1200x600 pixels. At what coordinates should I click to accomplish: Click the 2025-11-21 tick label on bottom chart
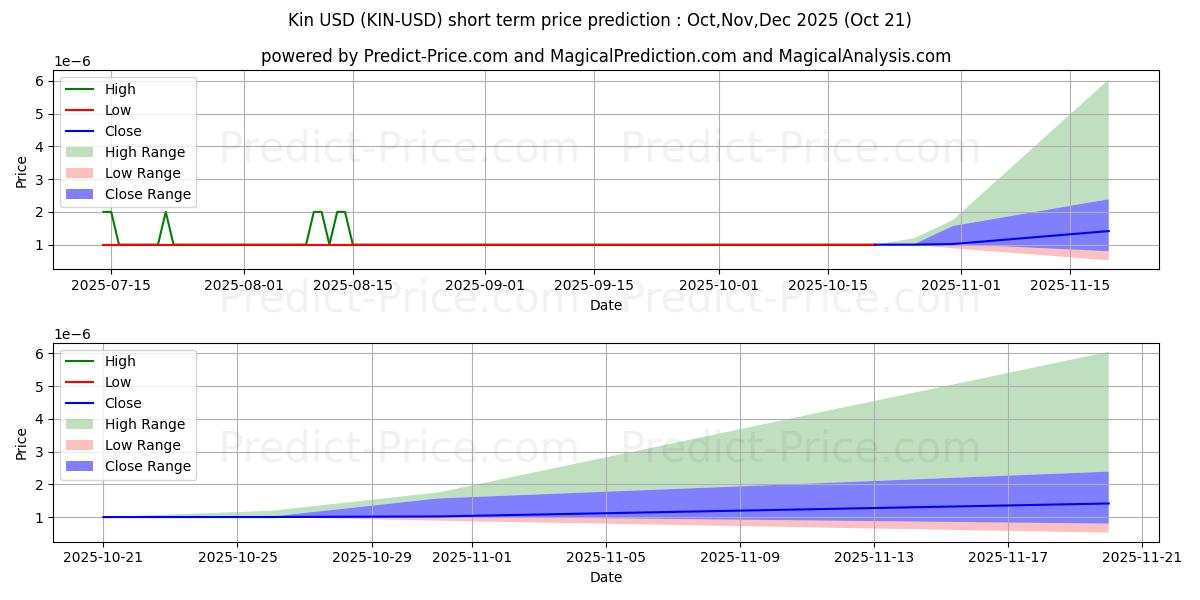pyautogui.click(x=1143, y=557)
